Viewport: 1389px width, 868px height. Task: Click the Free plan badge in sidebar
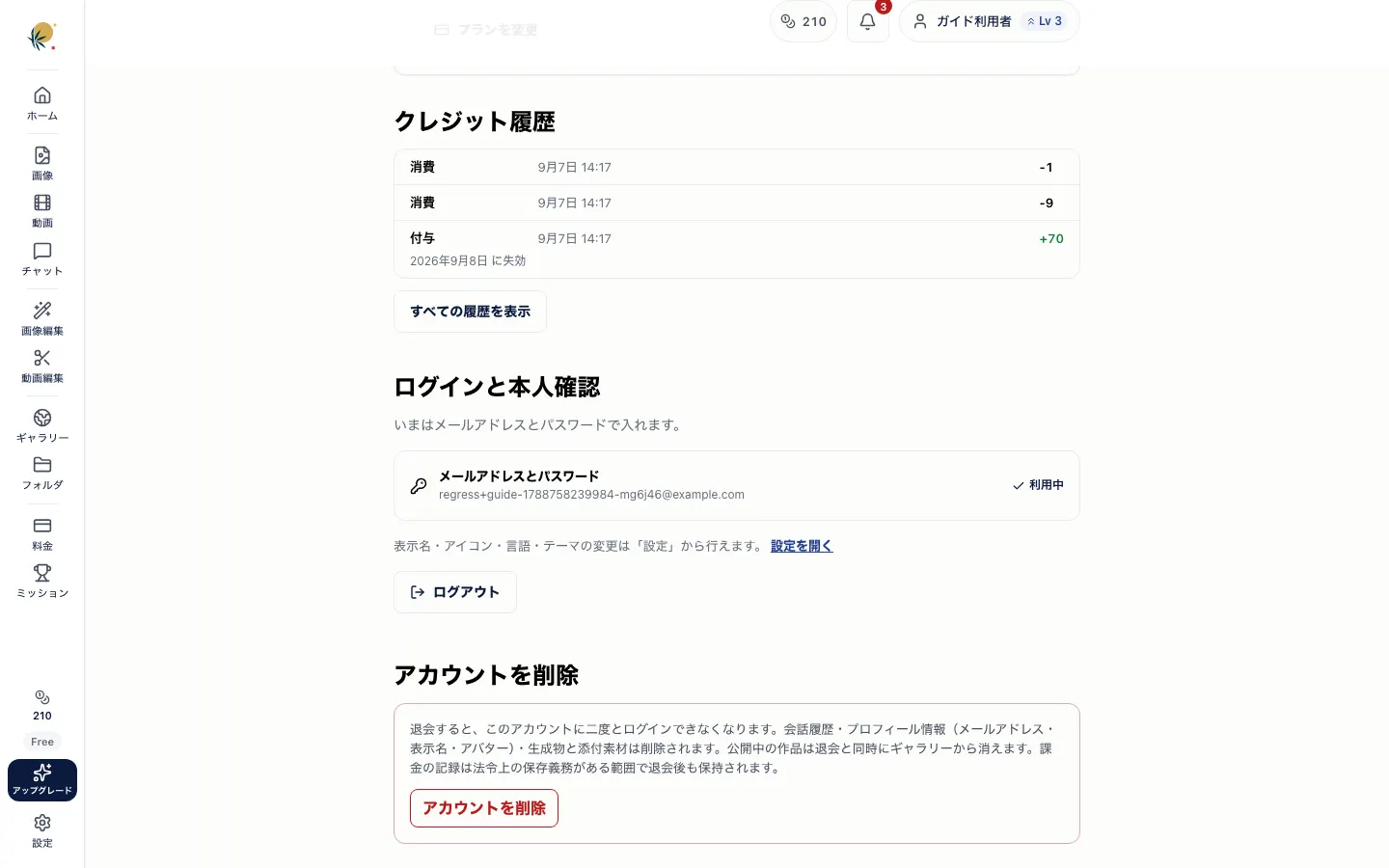[x=42, y=742]
